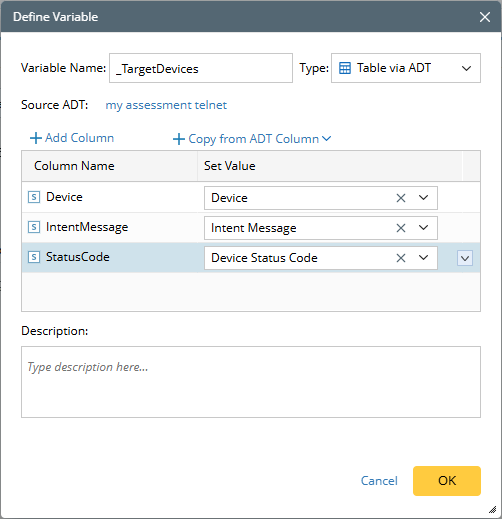This screenshot has height=519, width=502.
Task: Clear the Intent Message value with X
Action: [401, 228]
